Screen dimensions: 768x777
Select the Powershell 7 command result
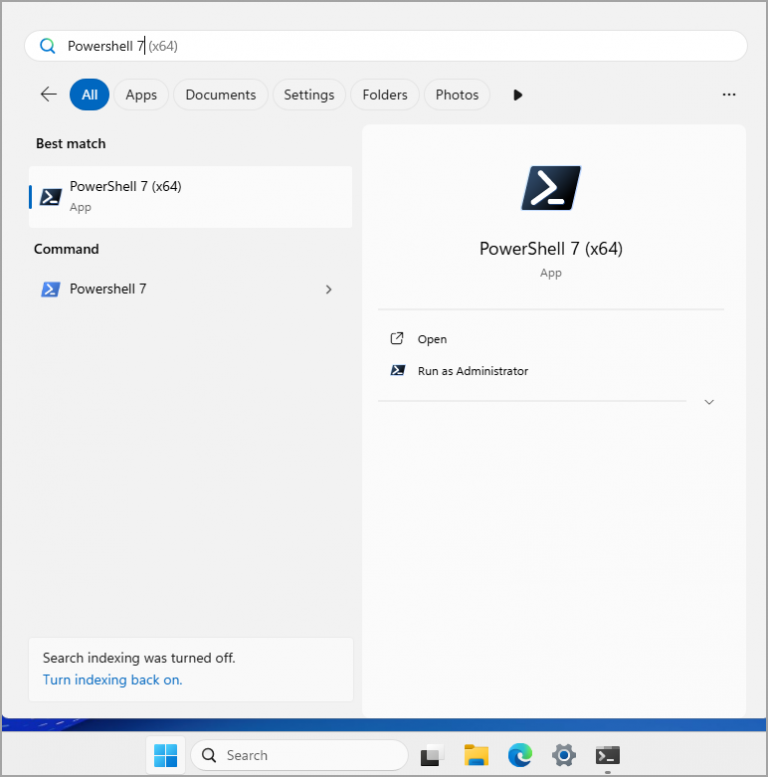pyautogui.click(x=191, y=289)
